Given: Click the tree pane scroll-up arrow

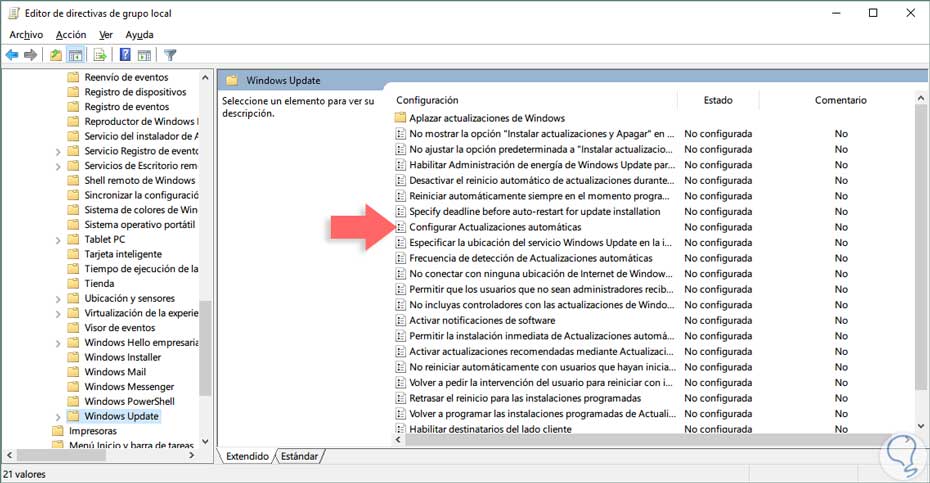Looking at the screenshot, I should (205, 77).
